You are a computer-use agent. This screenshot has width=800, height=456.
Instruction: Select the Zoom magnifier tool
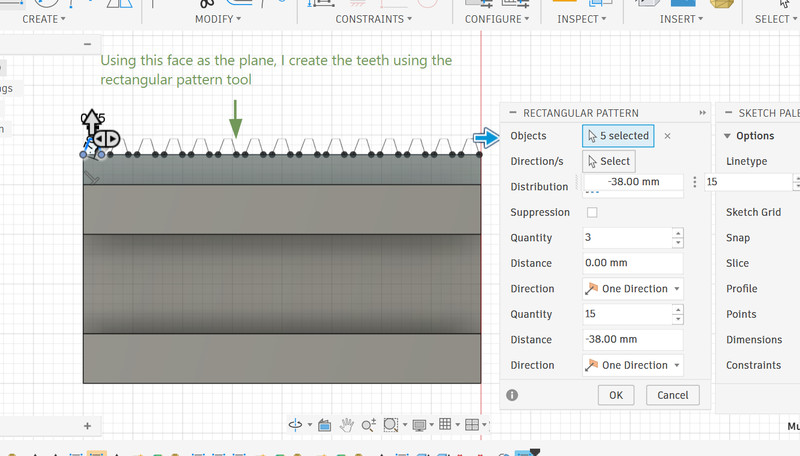point(368,424)
